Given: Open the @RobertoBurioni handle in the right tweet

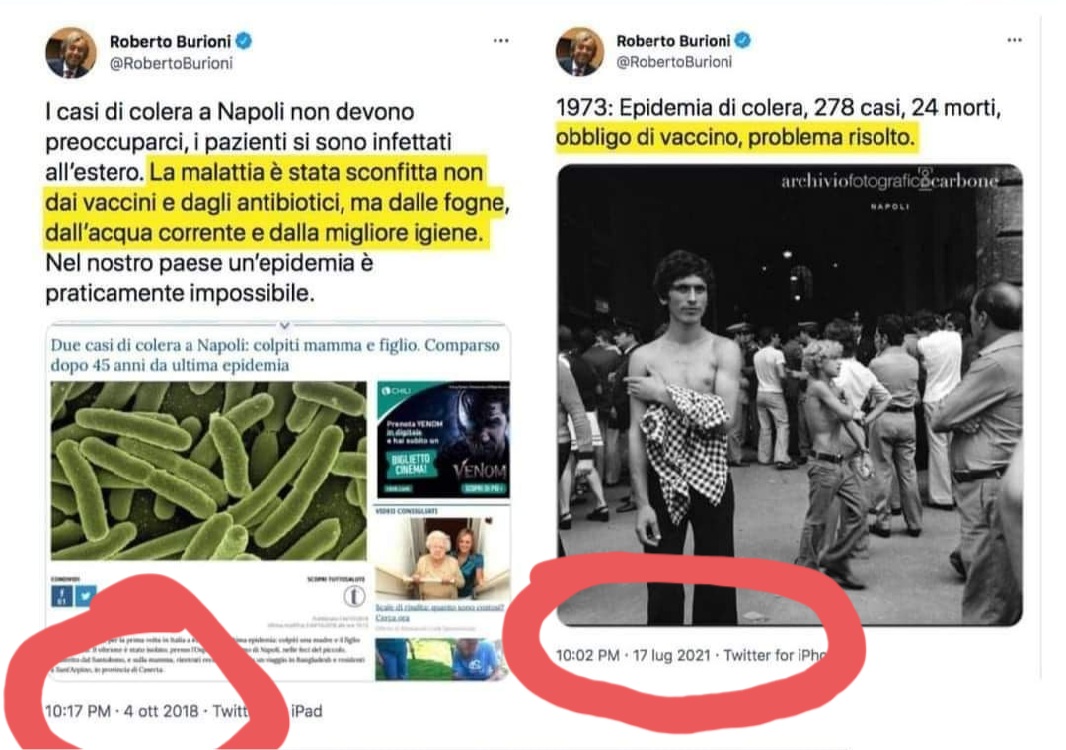Looking at the screenshot, I should tap(674, 62).
